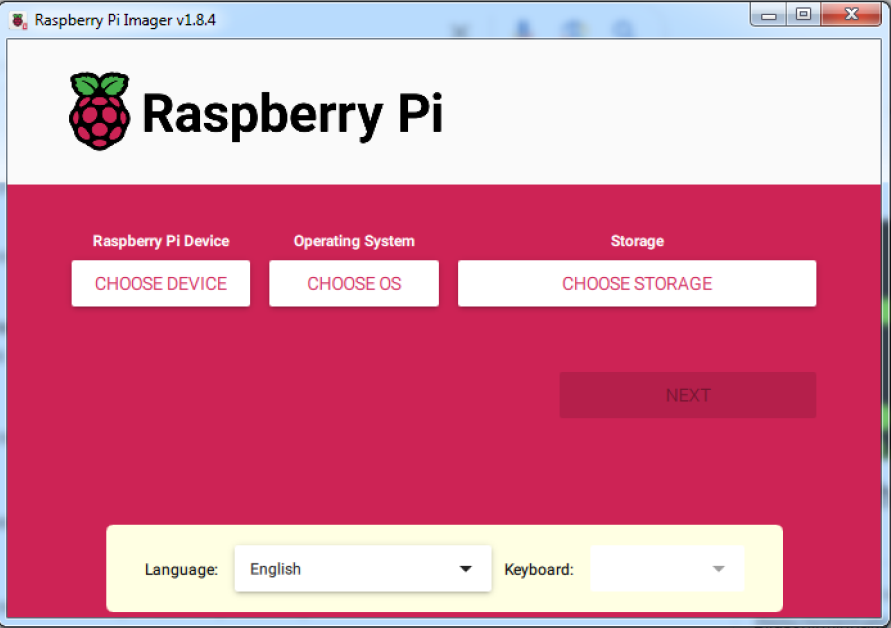Click the "Language:" label
891x628 pixels.
click(181, 570)
